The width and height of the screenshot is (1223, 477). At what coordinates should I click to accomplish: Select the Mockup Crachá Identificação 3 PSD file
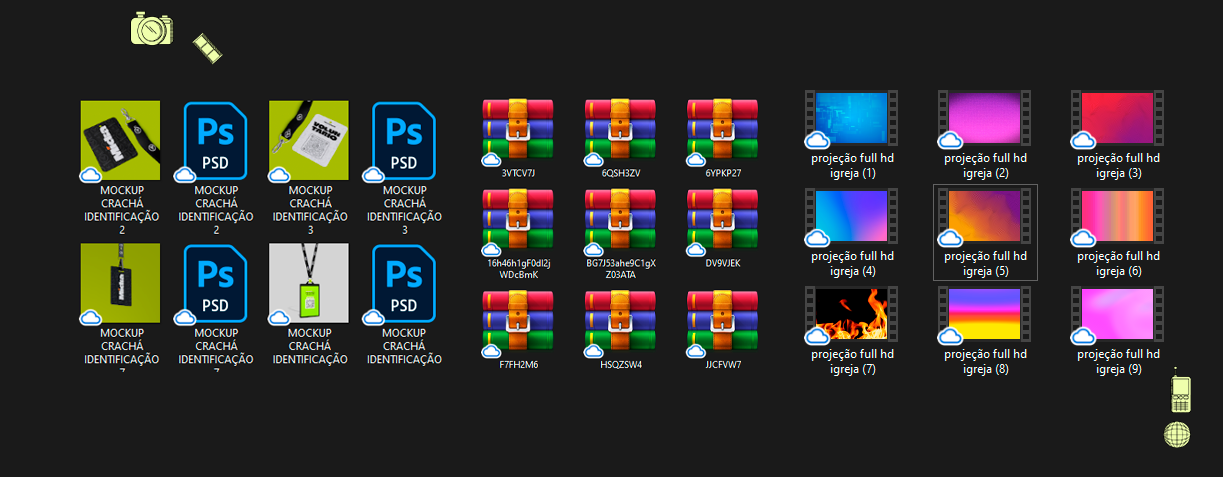[404, 141]
